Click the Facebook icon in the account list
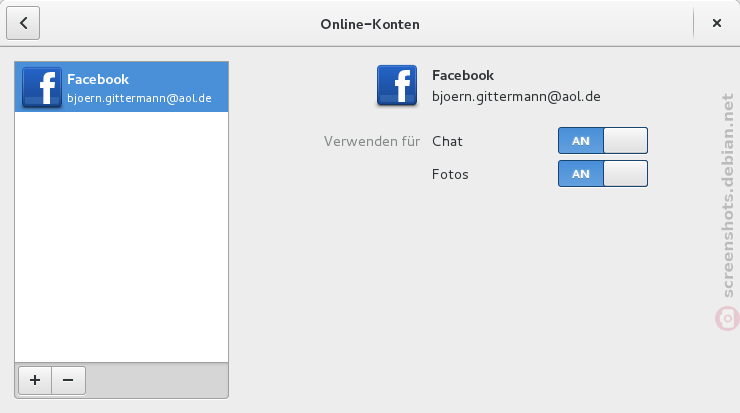The width and height of the screenshot is (740, 413). pyautogui.click(x=42, y=87)
